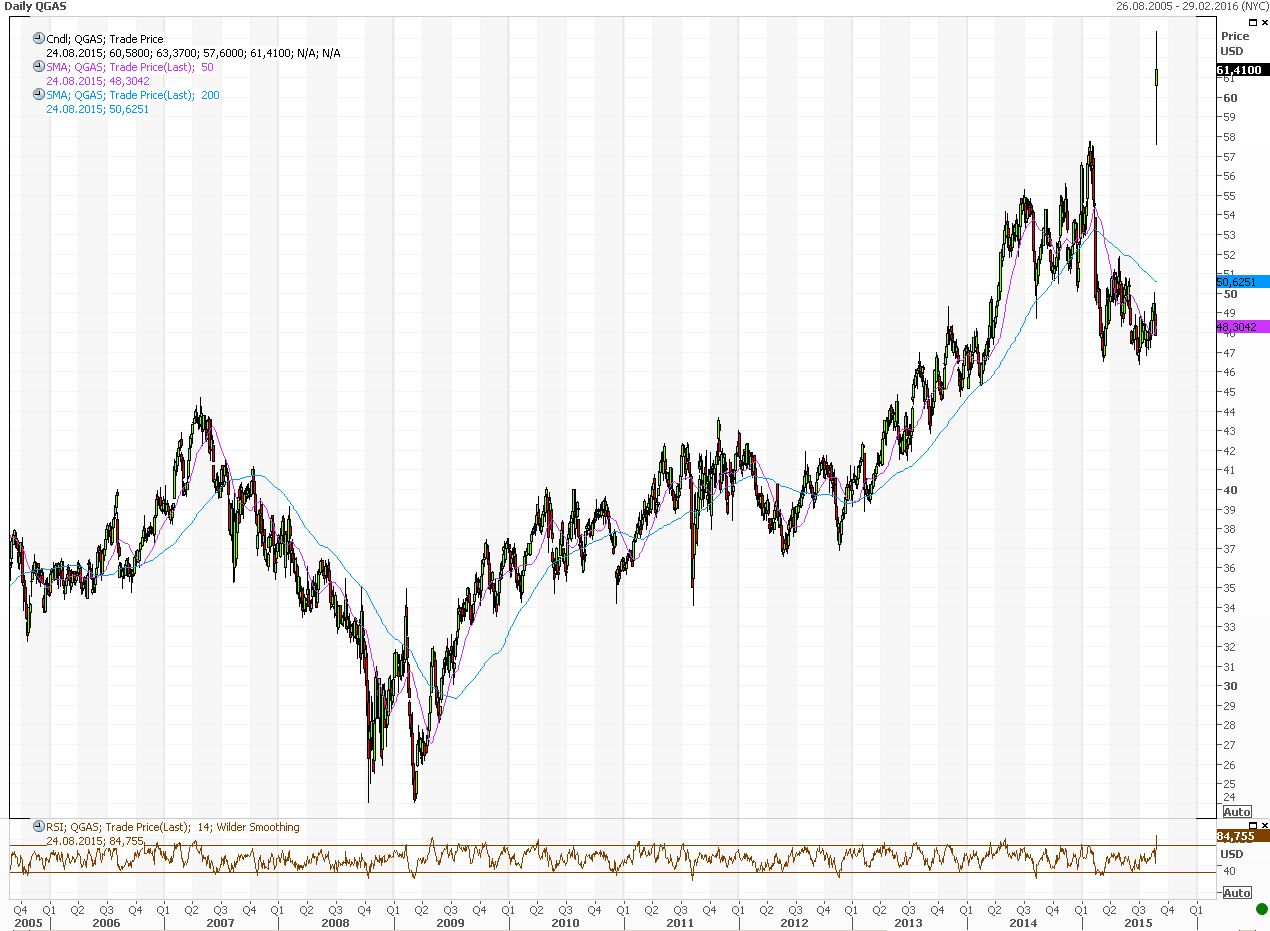Image resolution: width=1270 pixels, height=931 pixels.
Task: Toggle Auto scaling on the price axis
Action: point(1236,811)
